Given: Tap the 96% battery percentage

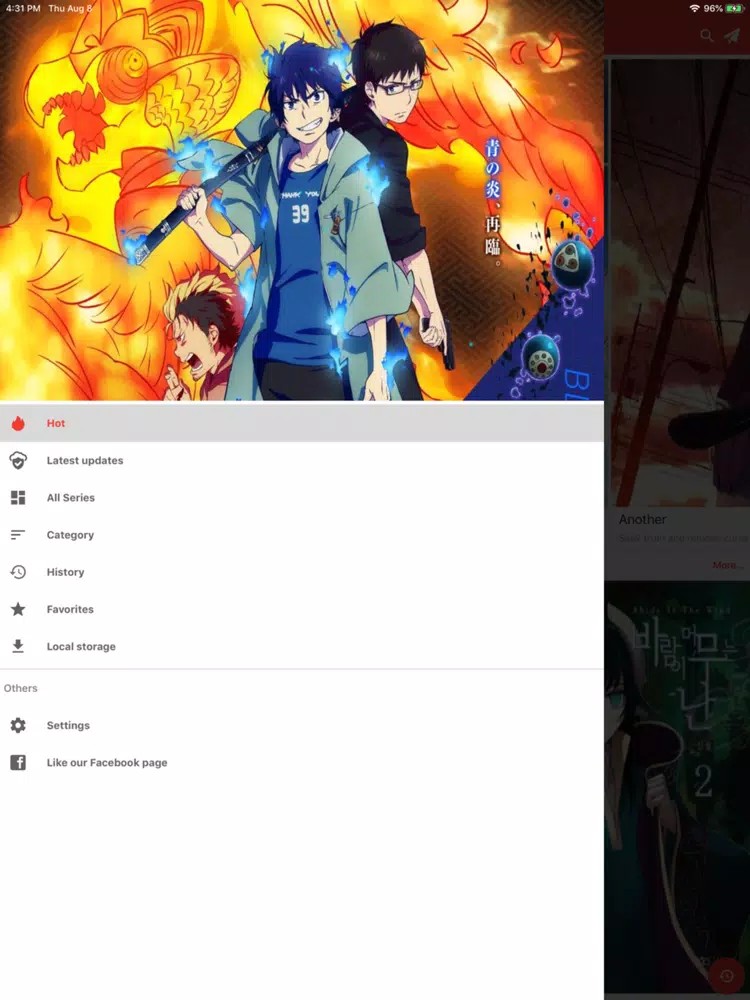Looking at the screenshot, I should click(713, 8).
